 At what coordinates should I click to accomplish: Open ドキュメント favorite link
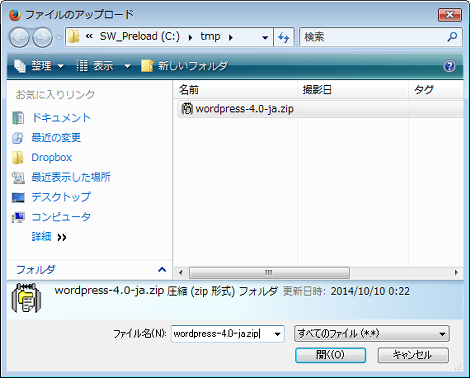tap(61, 118)
